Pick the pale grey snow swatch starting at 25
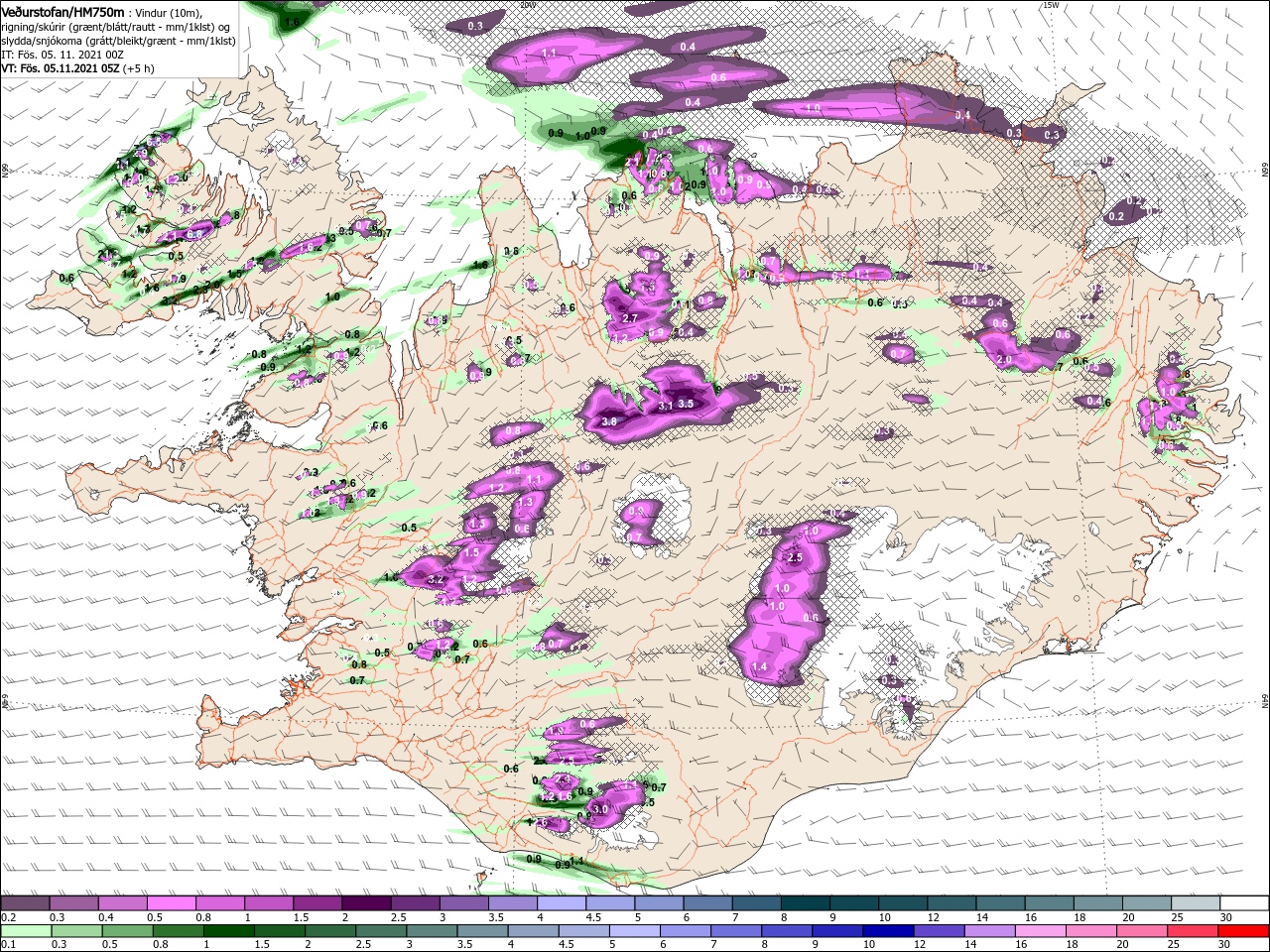Image resolution: width=1270 pixels, height=952 pixels. coord(1196,904)
